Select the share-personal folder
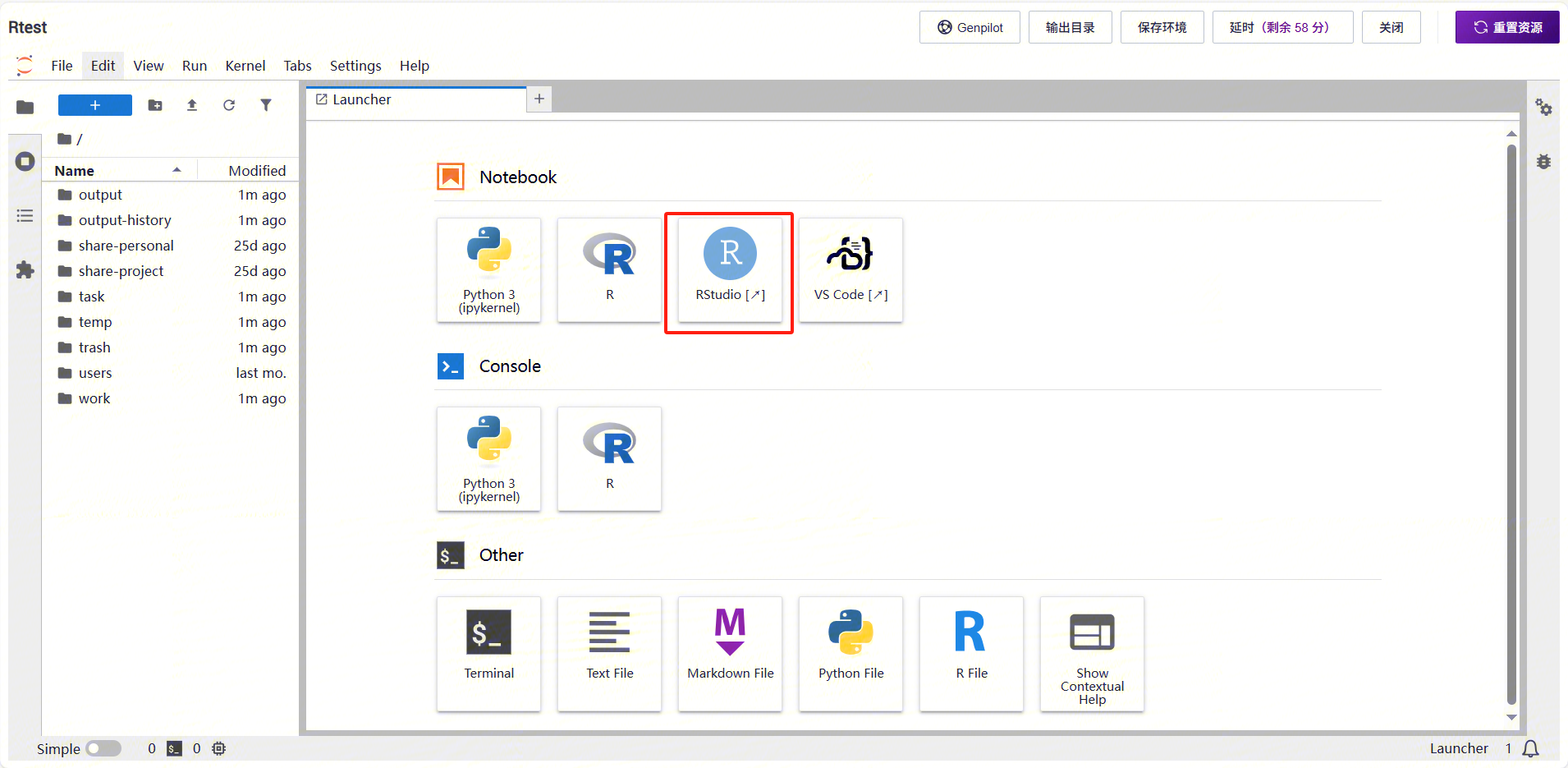Viewport: 1568px width, 768px height. click(171, 246)
